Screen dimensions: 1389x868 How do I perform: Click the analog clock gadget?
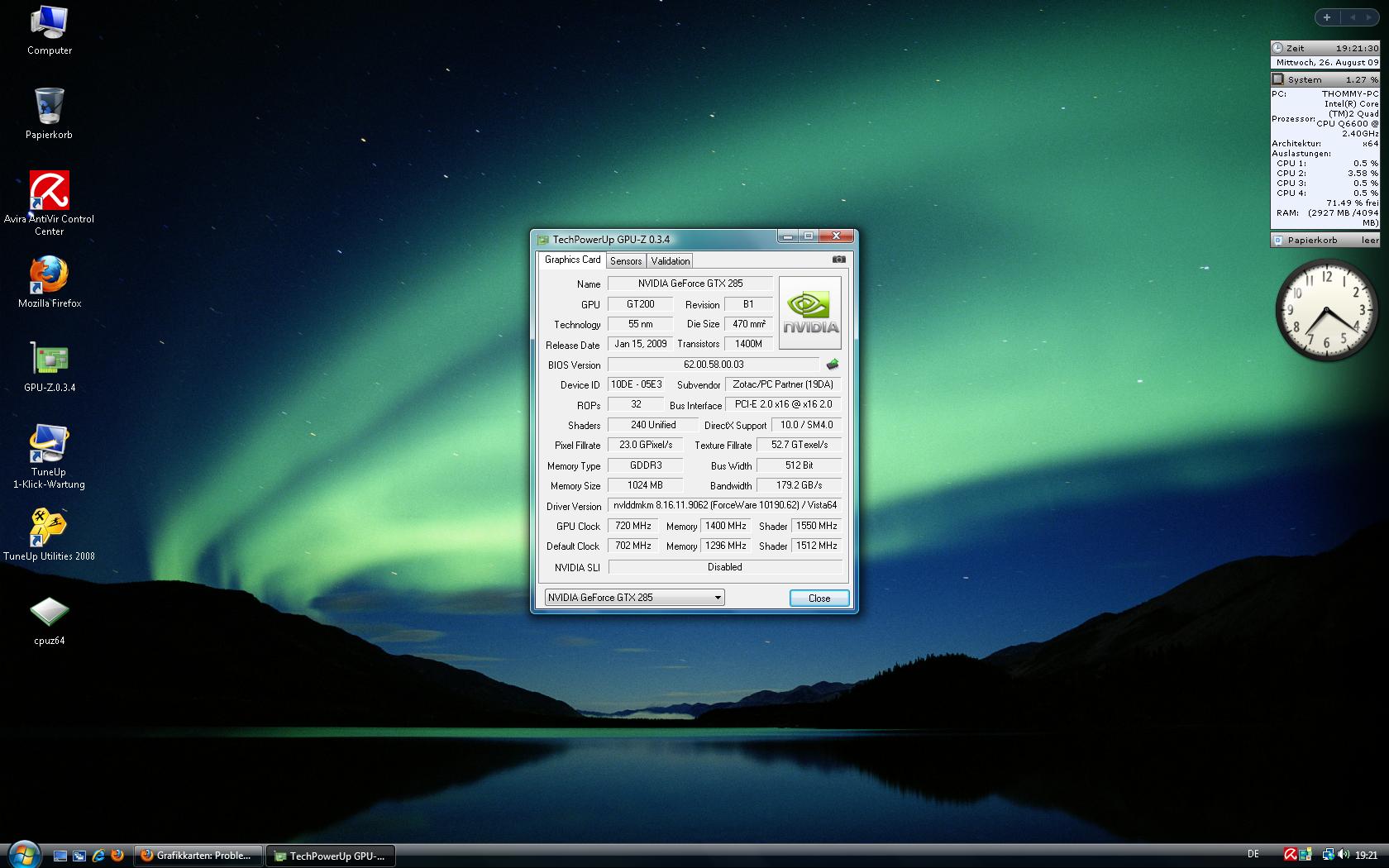[1326, 311]
